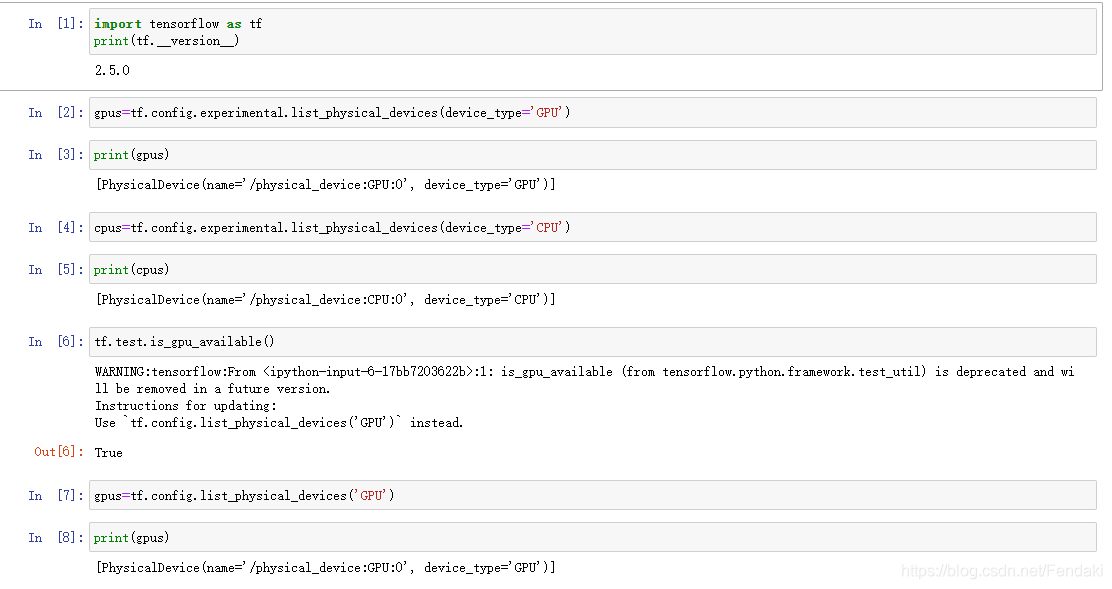The height and width of the screenshot is (589, 1112).
Task: Select cell 6 with tf.test.is_gpu_available()
Action: pyautogui.click(x=593, y=342)
